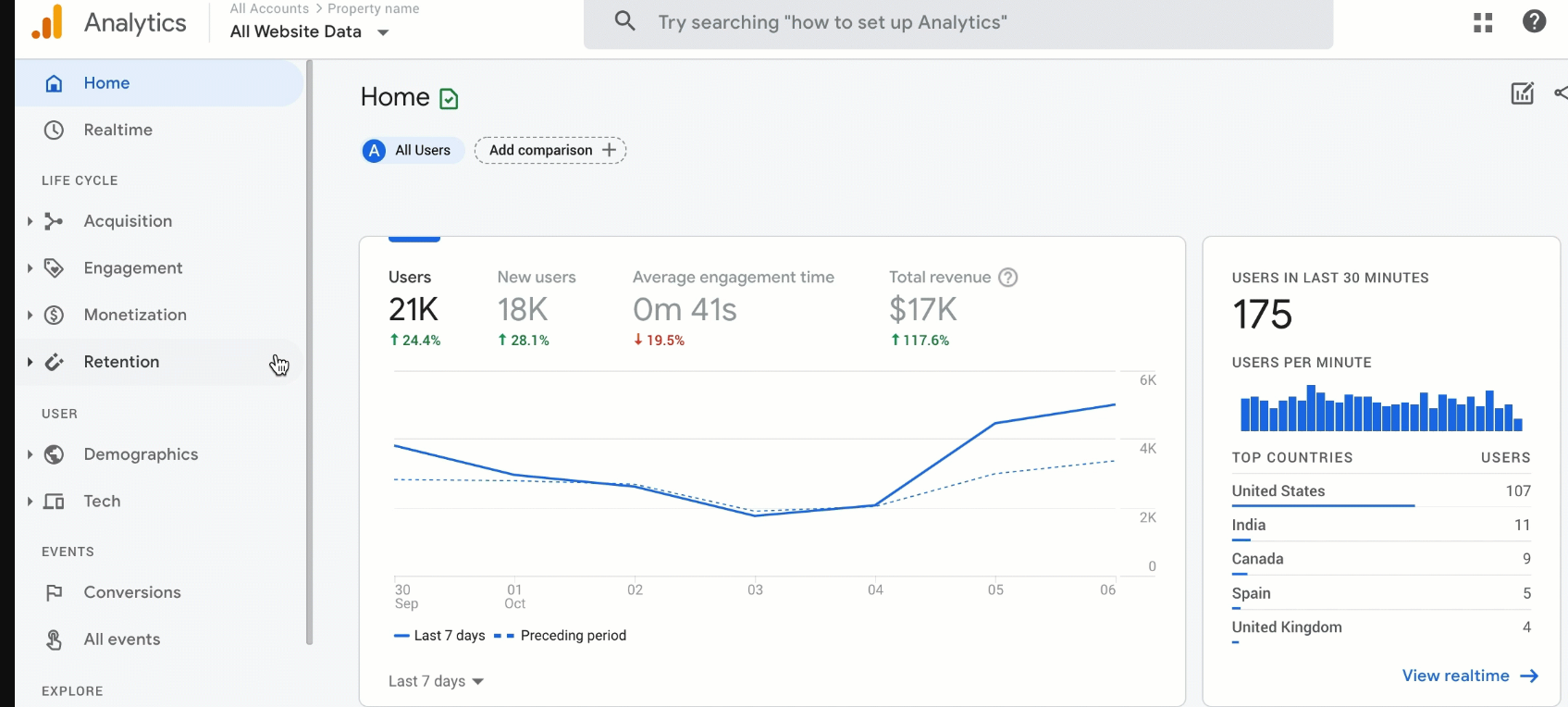The width and height of the screenshot is (1568, 707).
Task: Click the Property name breadcrumb
Action: click(374, 8)
